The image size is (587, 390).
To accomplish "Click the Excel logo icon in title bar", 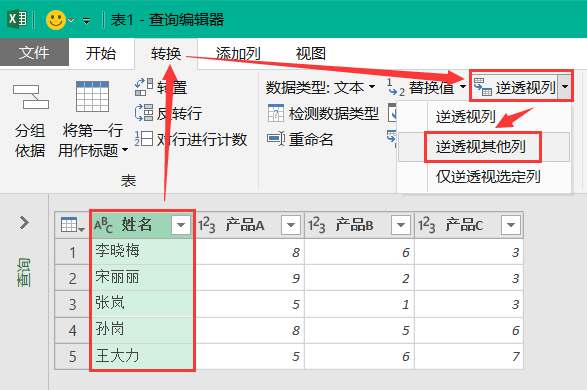I will point(17,19).
